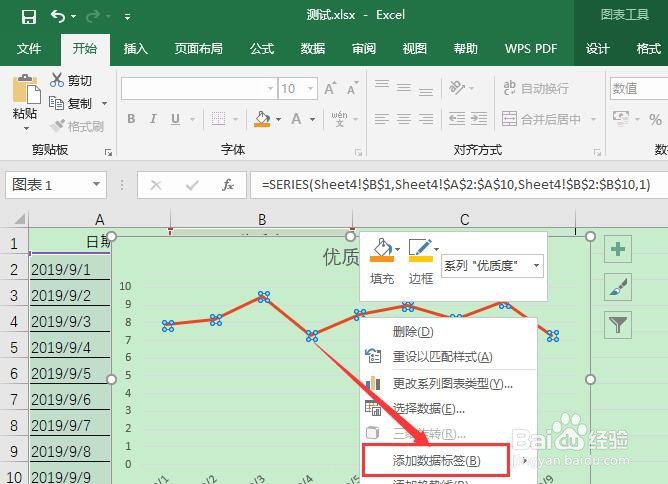
Task: Click the 粘贴 paste icon
Action: 26,89
